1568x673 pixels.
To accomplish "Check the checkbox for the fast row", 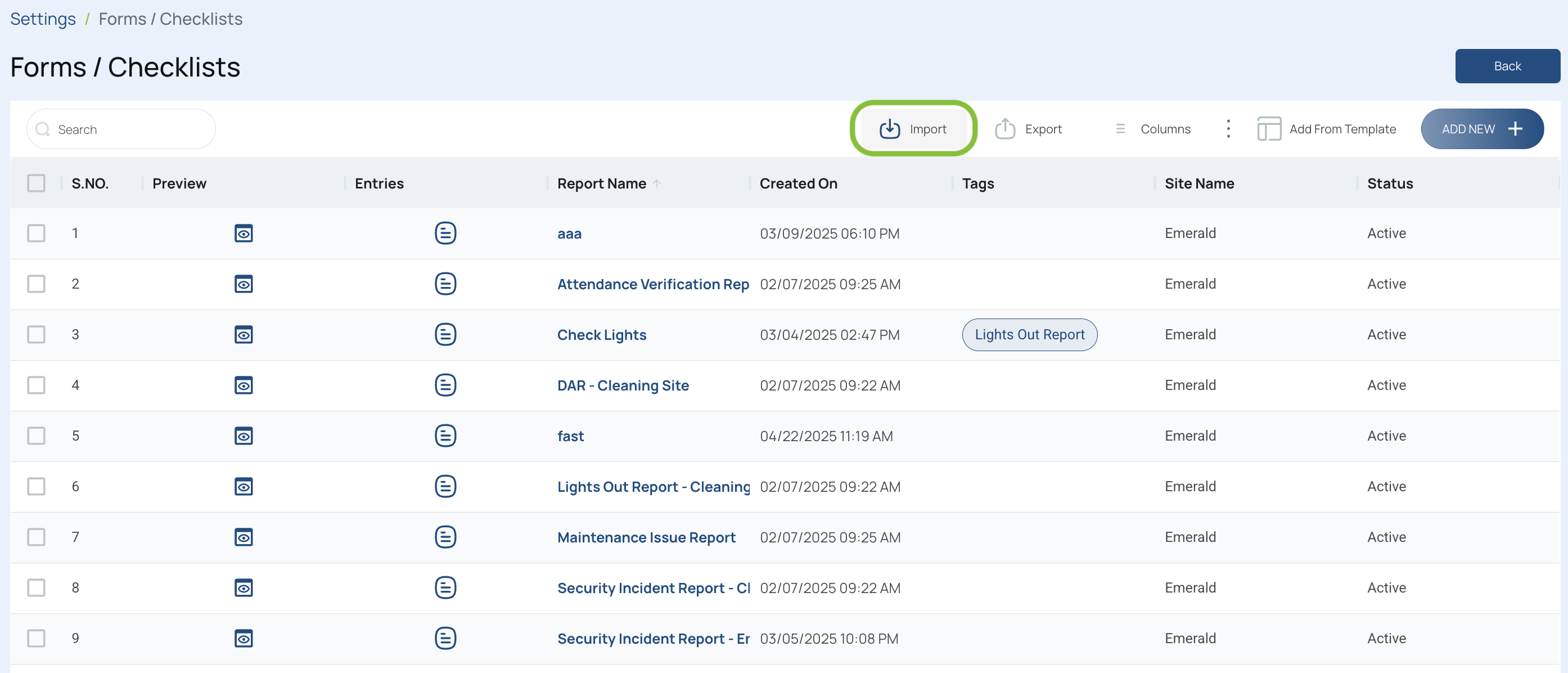I will [x=37, y=435].
